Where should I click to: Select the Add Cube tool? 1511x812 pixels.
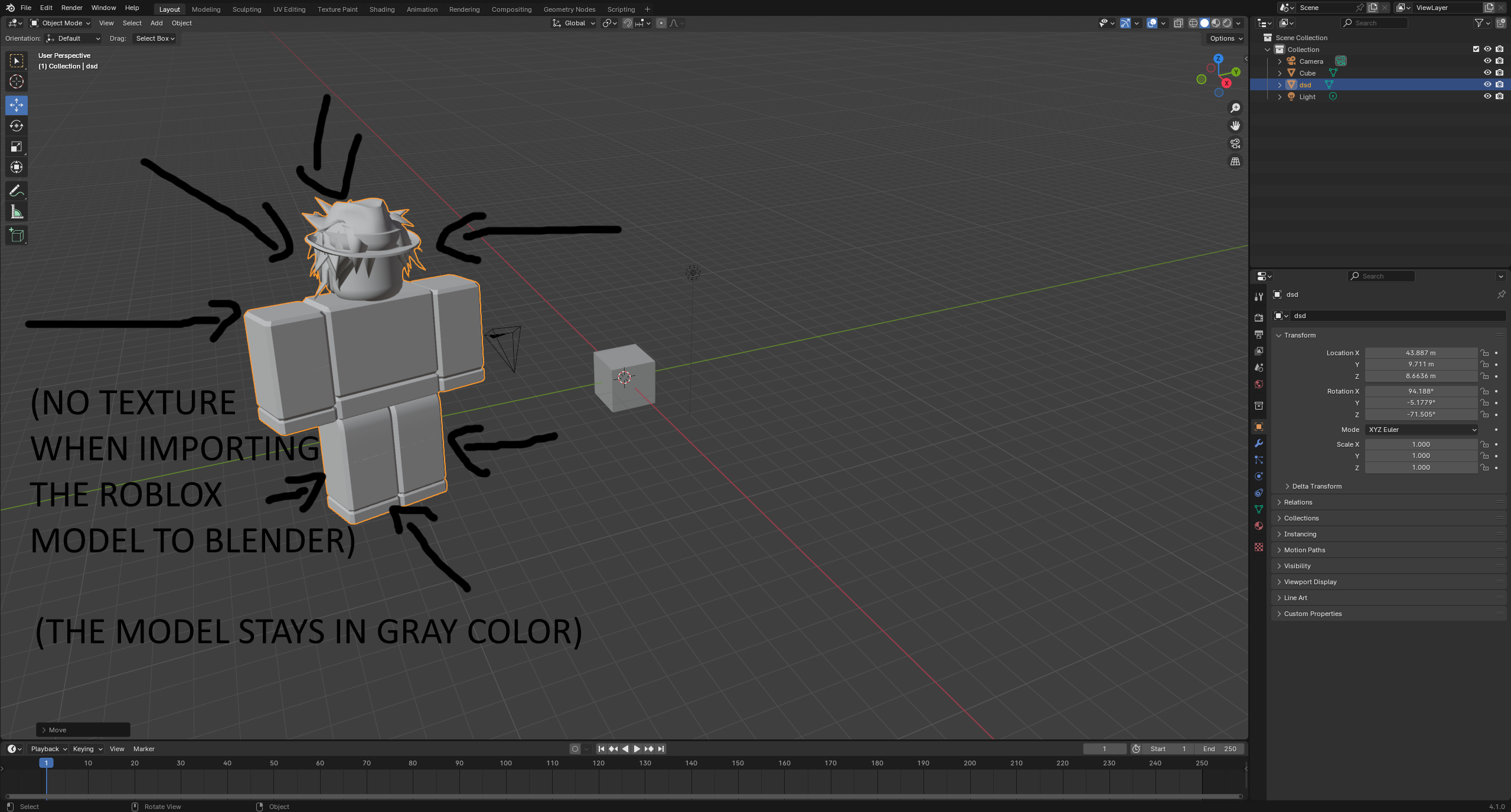click(x=17, y=235)
